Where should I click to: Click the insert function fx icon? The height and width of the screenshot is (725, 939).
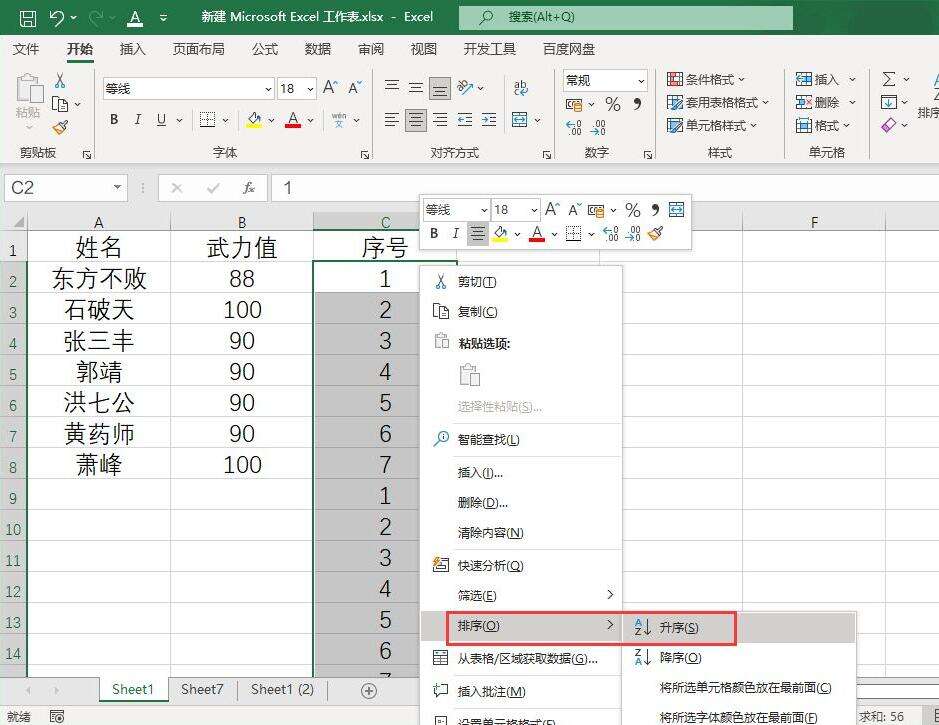point(249,188)
